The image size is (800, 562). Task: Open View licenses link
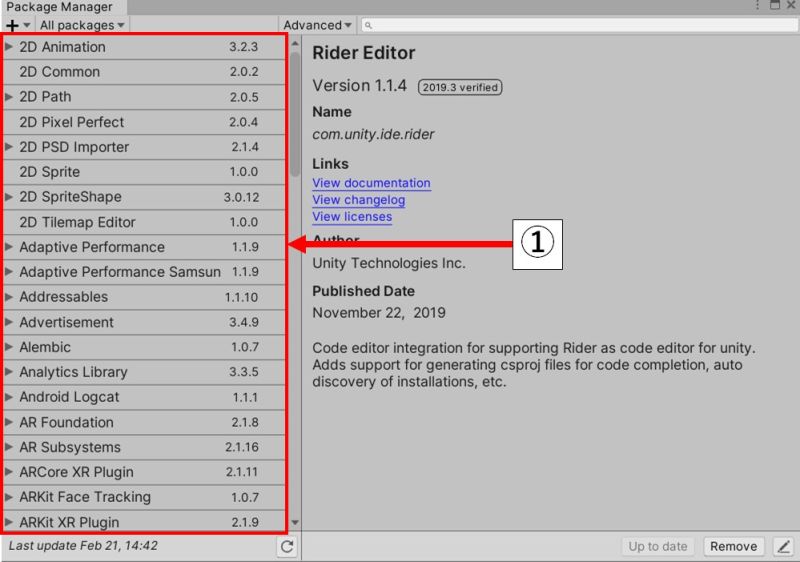coord(352,216)
